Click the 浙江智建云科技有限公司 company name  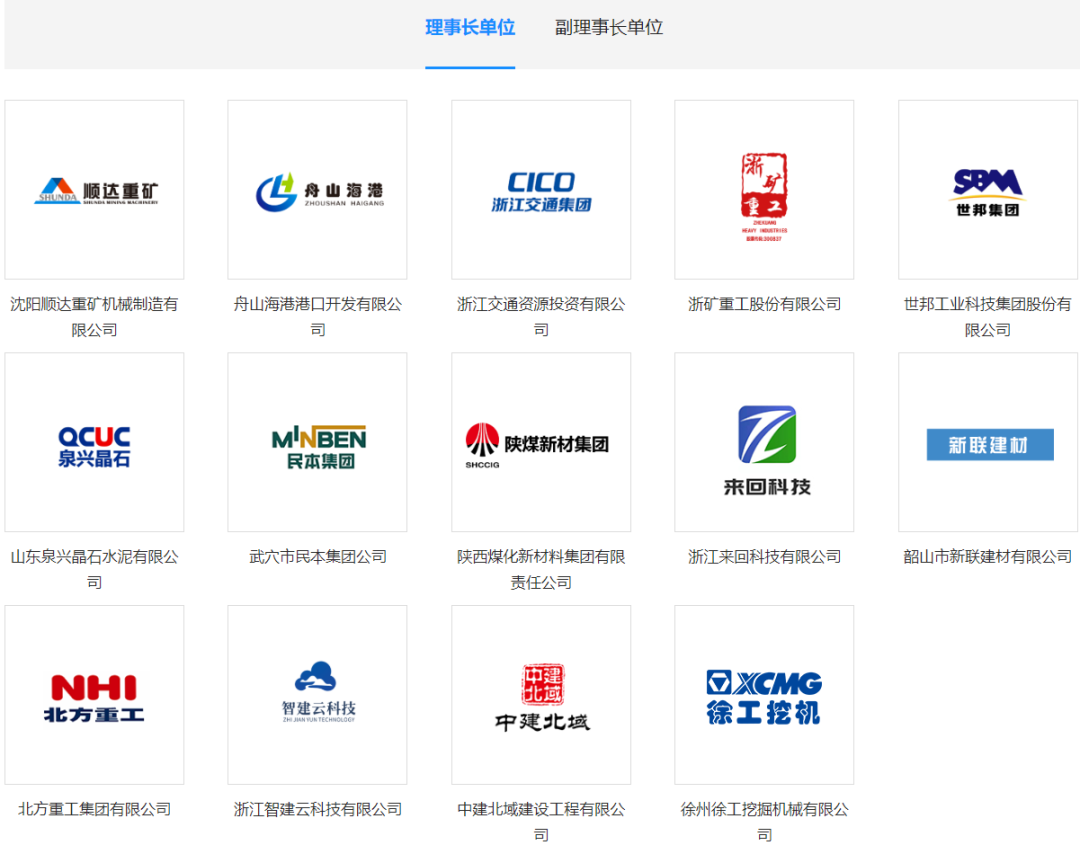pos(318,809)
